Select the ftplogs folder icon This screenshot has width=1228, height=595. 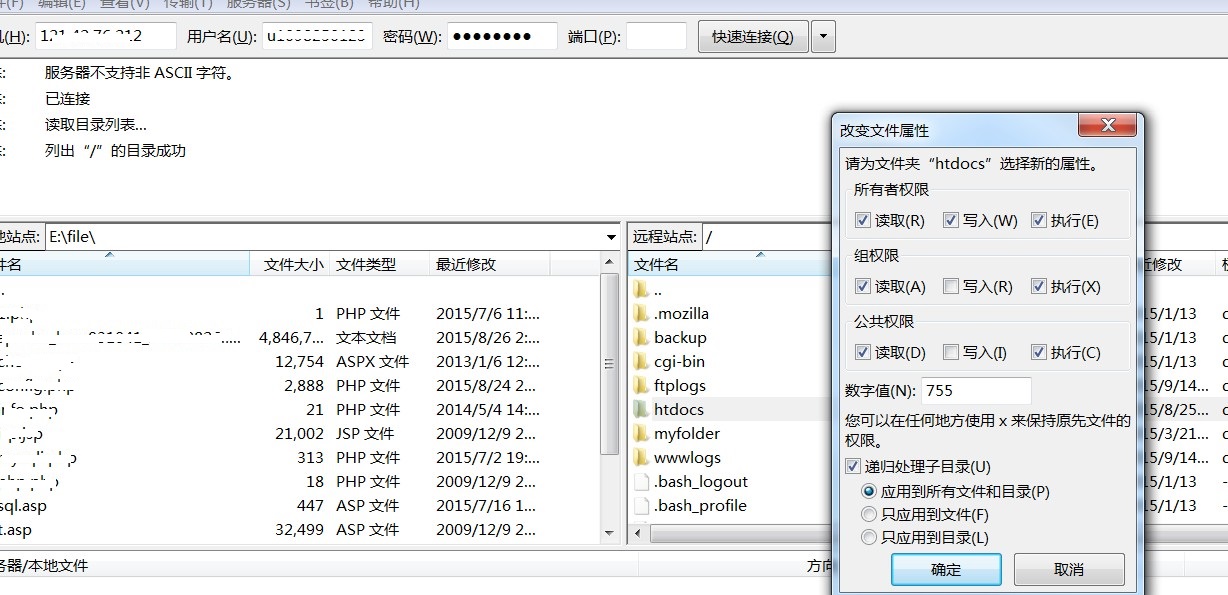tap(641, 386)
